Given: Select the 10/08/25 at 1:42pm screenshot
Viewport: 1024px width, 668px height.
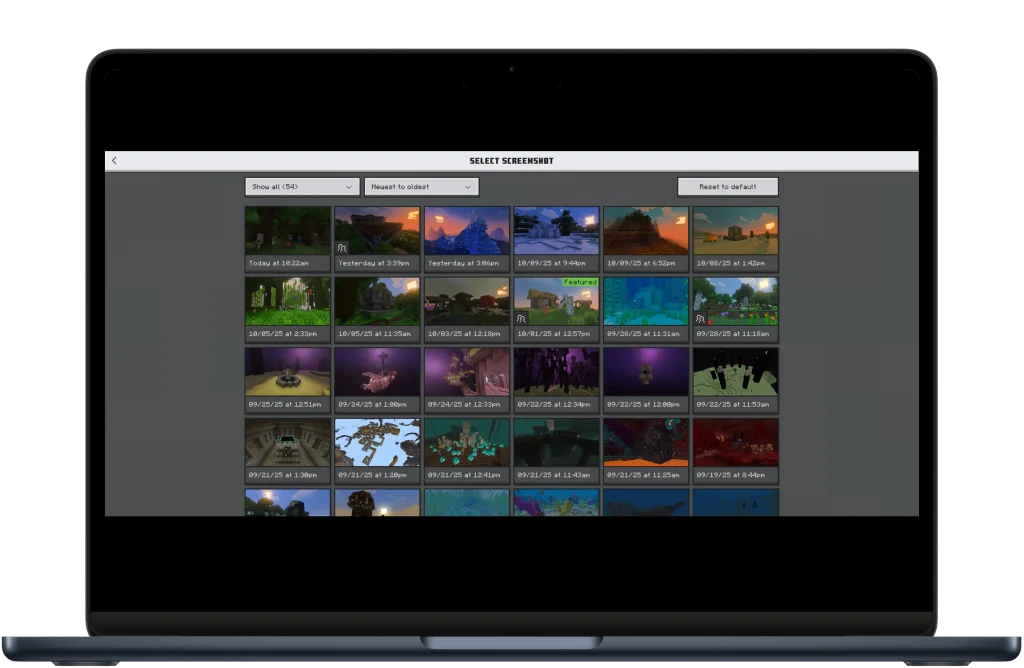Looking at the screenshot, I should coord(735,239).
